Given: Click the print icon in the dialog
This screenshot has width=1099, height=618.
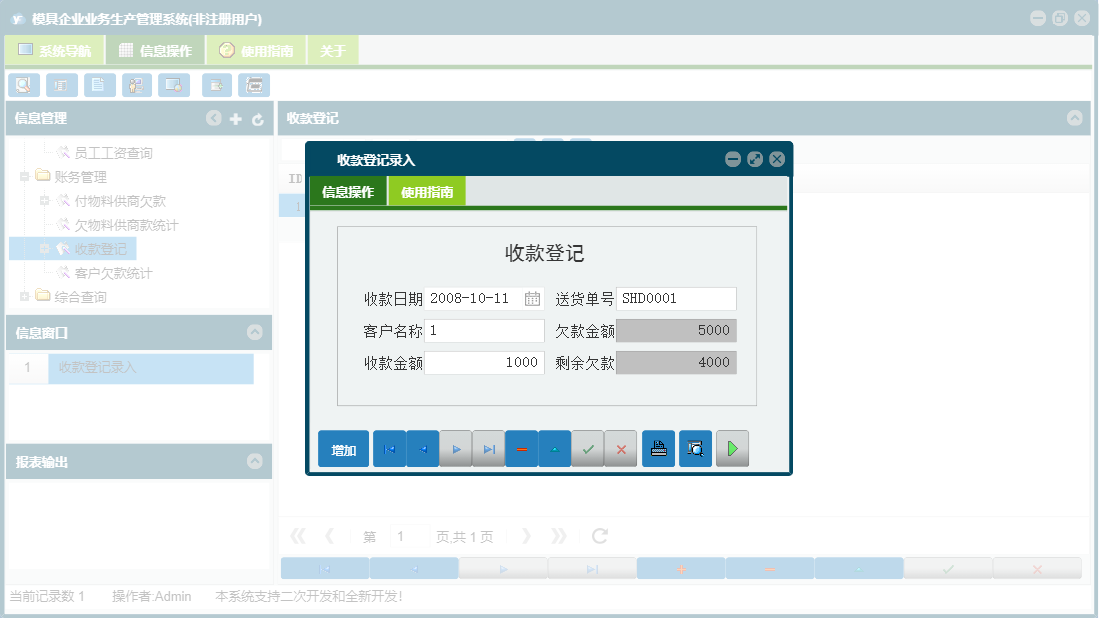Looking at the screenshot, I should point(658,448).
